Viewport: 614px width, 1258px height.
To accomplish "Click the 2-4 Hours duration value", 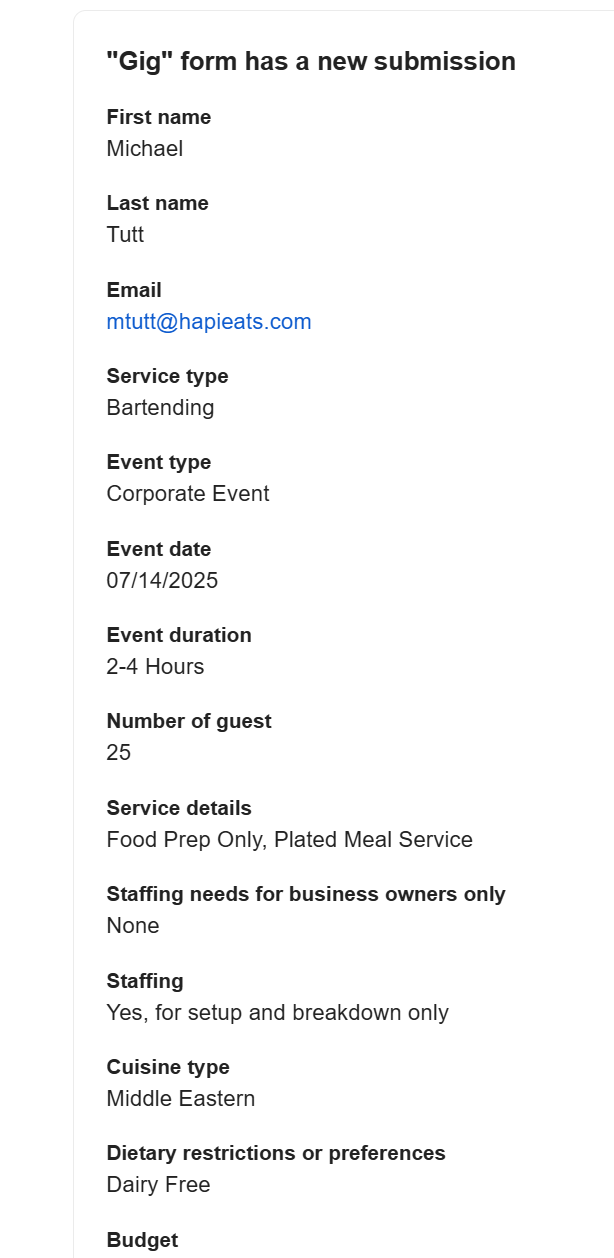I will [155, 667].
